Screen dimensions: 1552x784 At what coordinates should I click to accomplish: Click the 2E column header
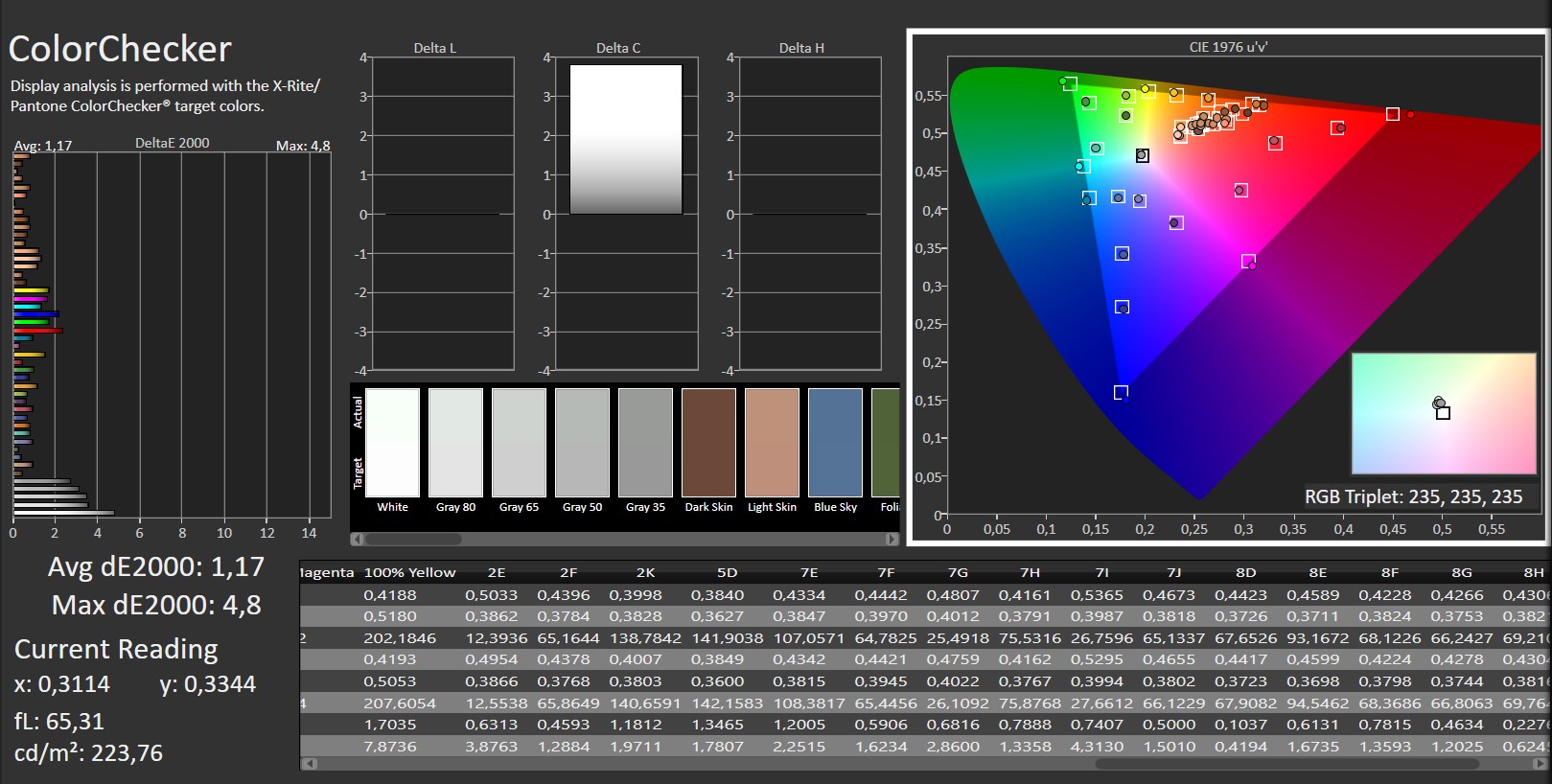[496, 572]
